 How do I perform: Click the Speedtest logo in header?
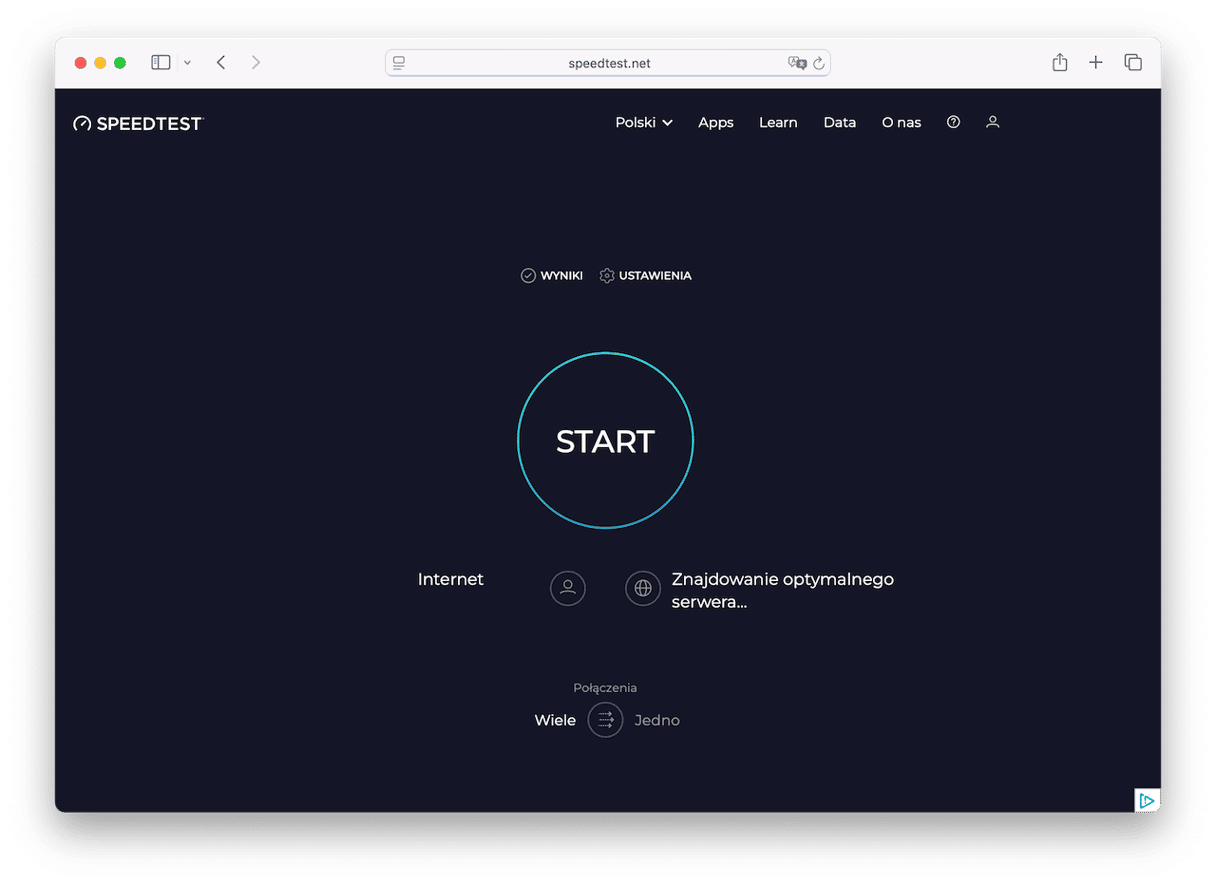[138, 123]
